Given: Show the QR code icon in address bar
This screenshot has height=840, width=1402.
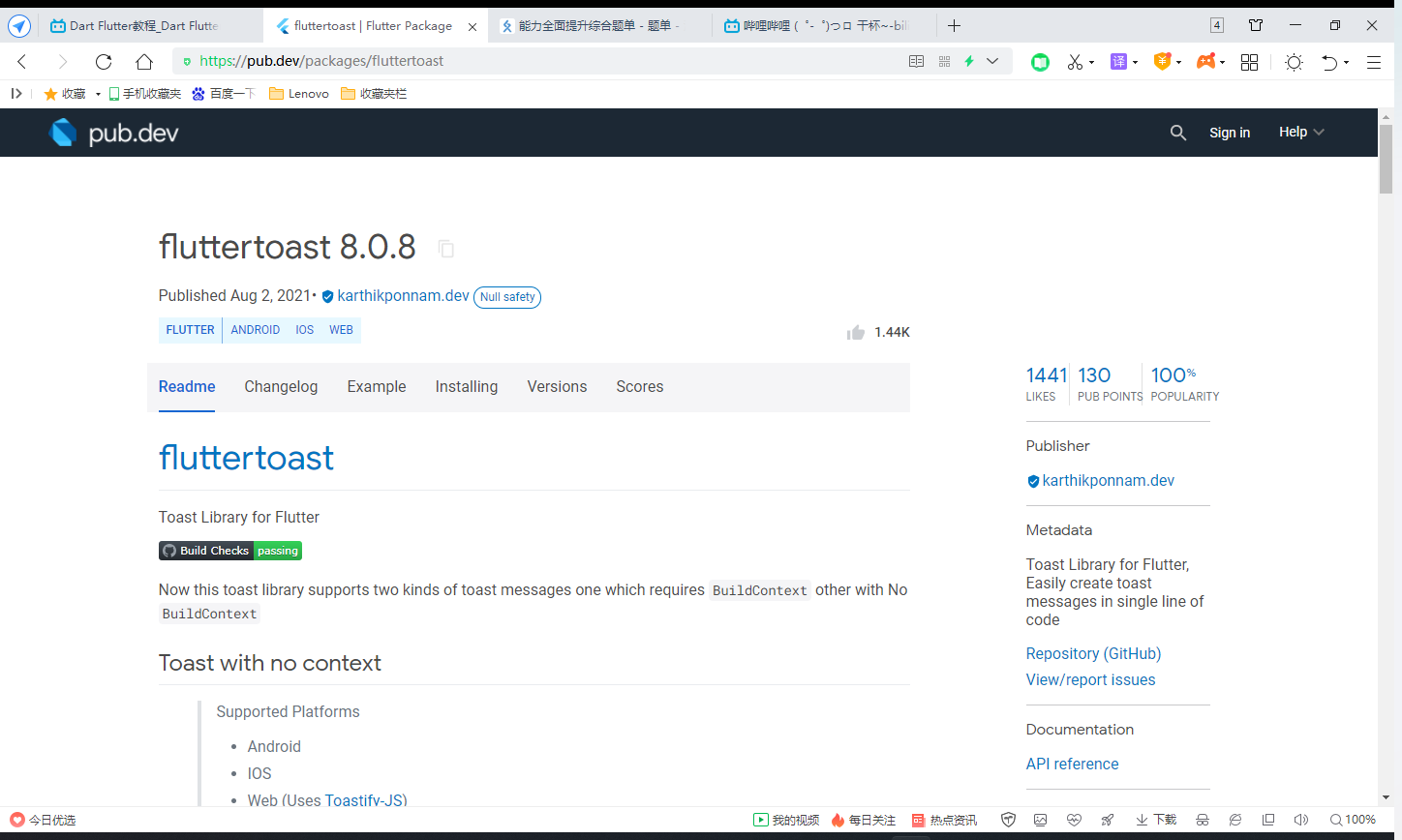Looking at the screenshot, I should pos(944,61).
